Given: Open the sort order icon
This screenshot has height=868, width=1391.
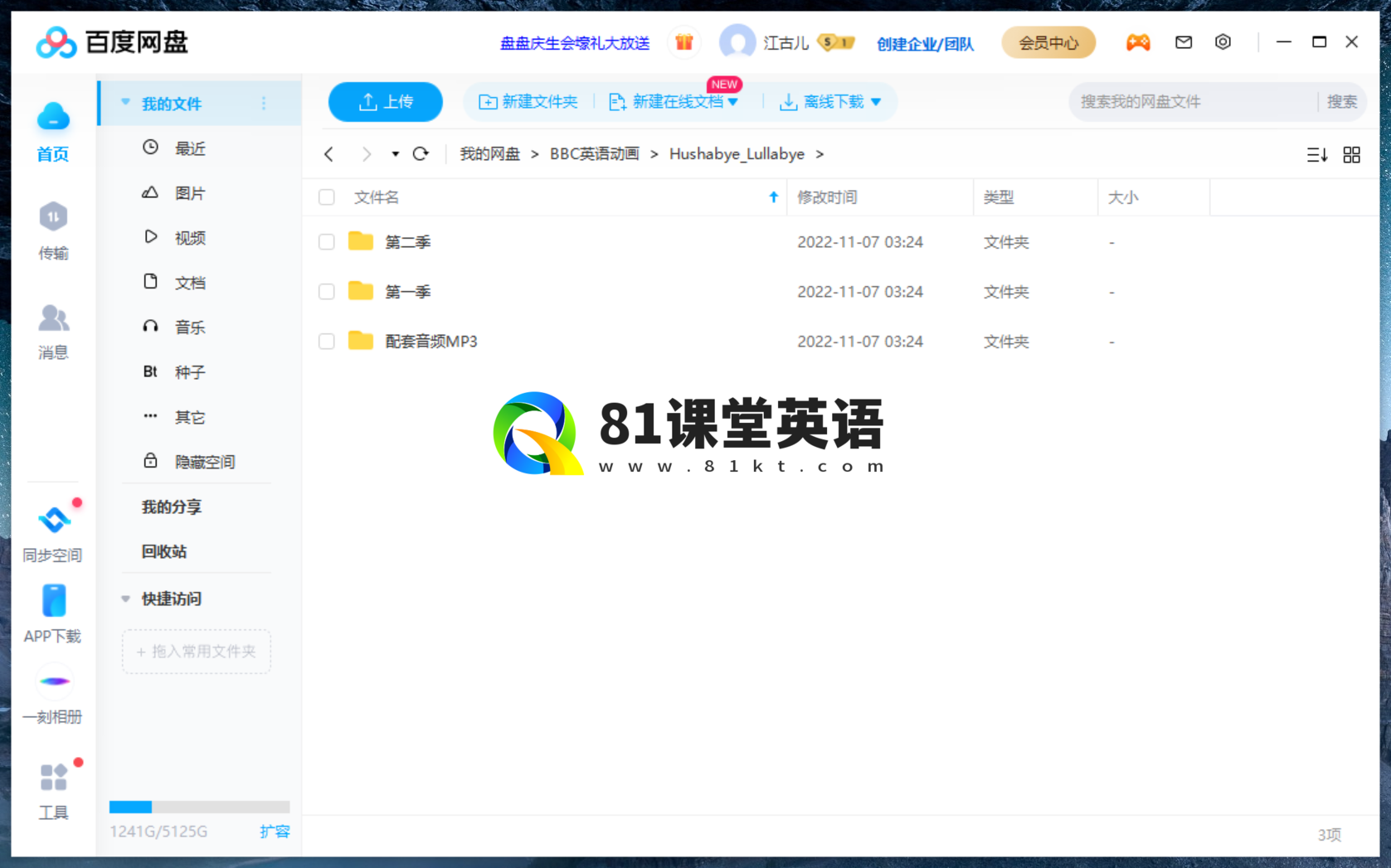Looking at the screenshot, I should pos(1317,155).
